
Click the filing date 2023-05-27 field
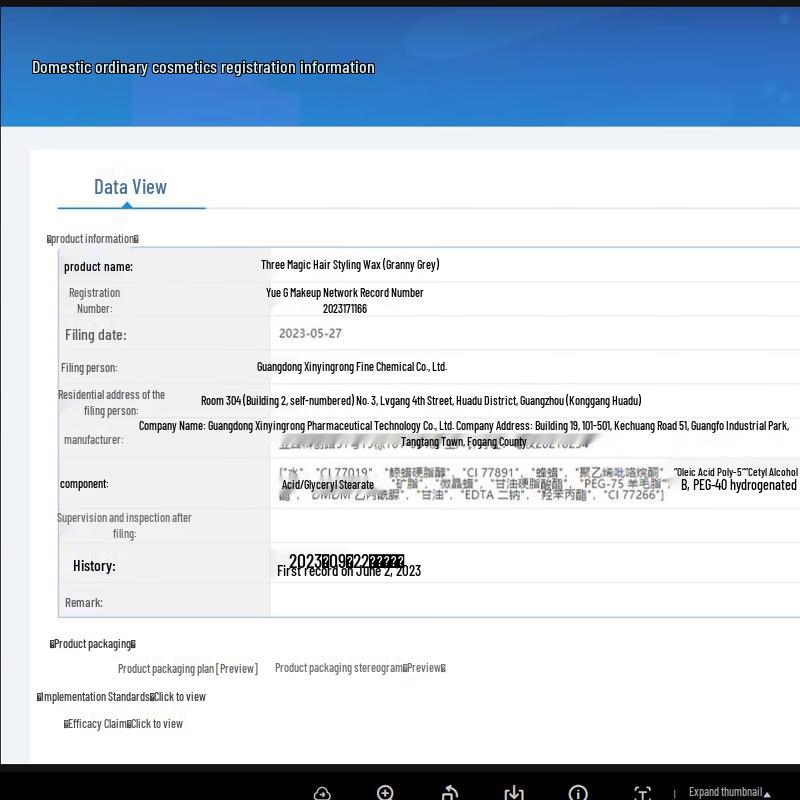coord(310,334)
